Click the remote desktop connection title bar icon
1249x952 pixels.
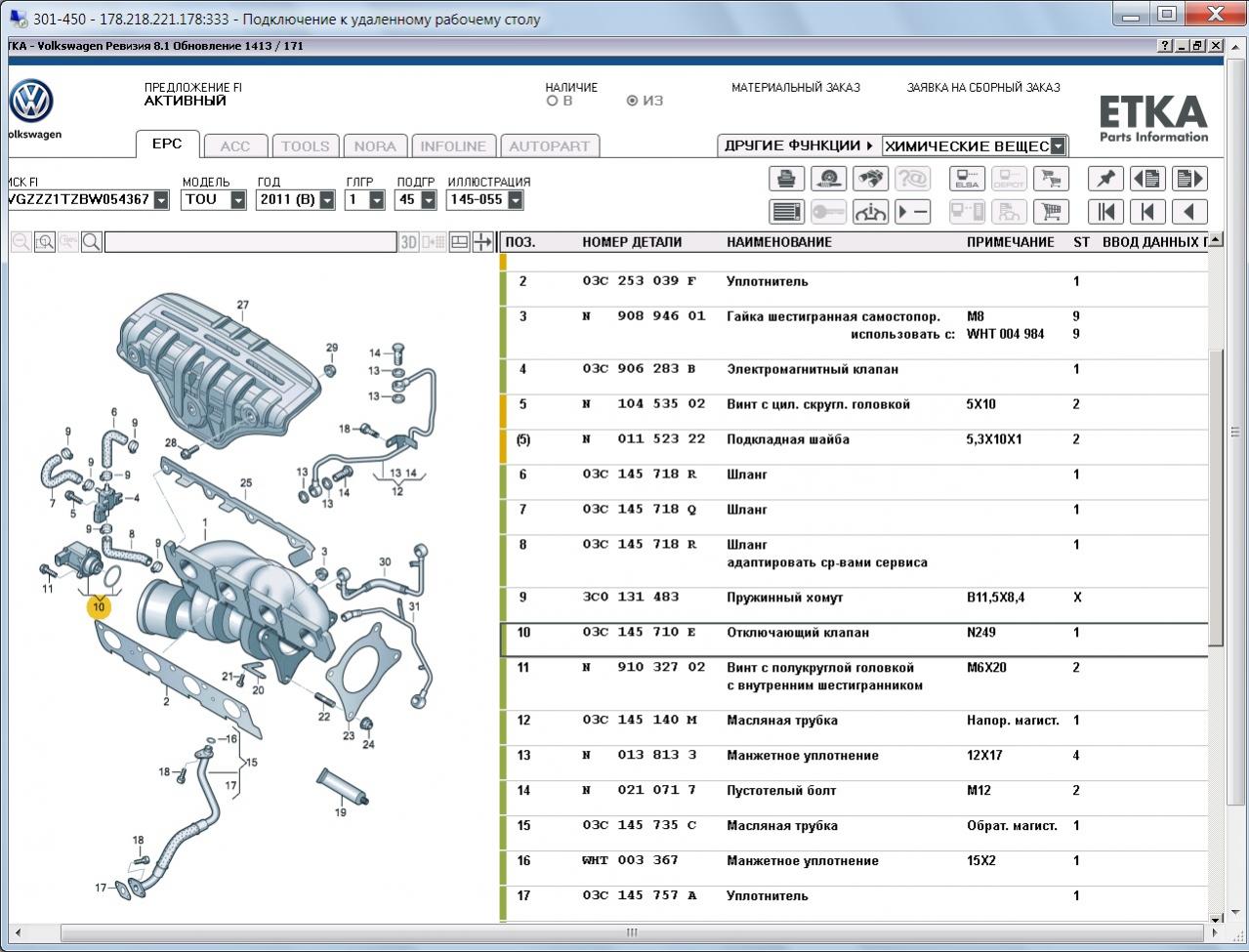[x=18, y=18]
